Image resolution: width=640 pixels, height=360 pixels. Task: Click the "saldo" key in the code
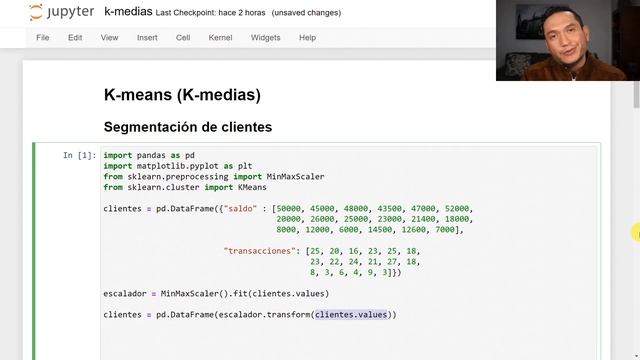point(240,209)
